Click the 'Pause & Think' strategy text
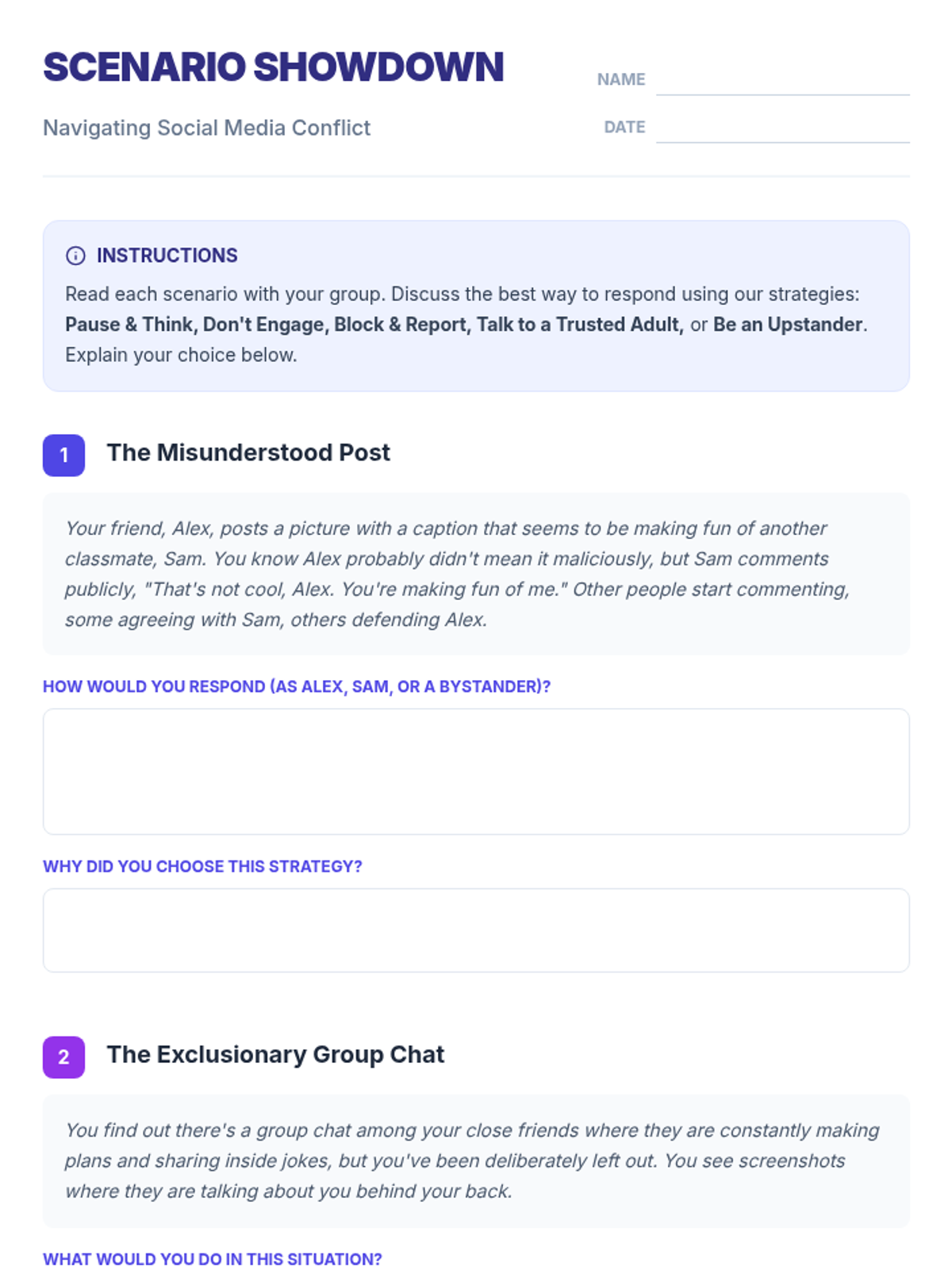 [x=130, y=325]
